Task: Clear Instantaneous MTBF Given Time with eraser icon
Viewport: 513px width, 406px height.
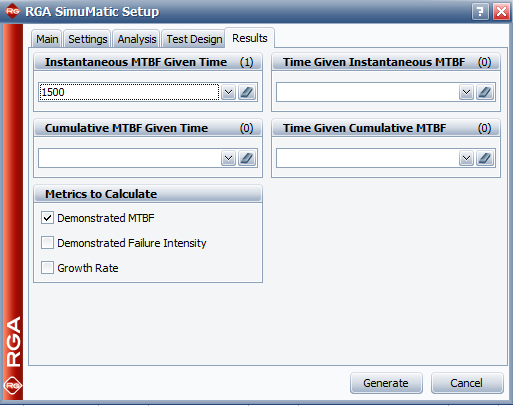Action: 247,92
